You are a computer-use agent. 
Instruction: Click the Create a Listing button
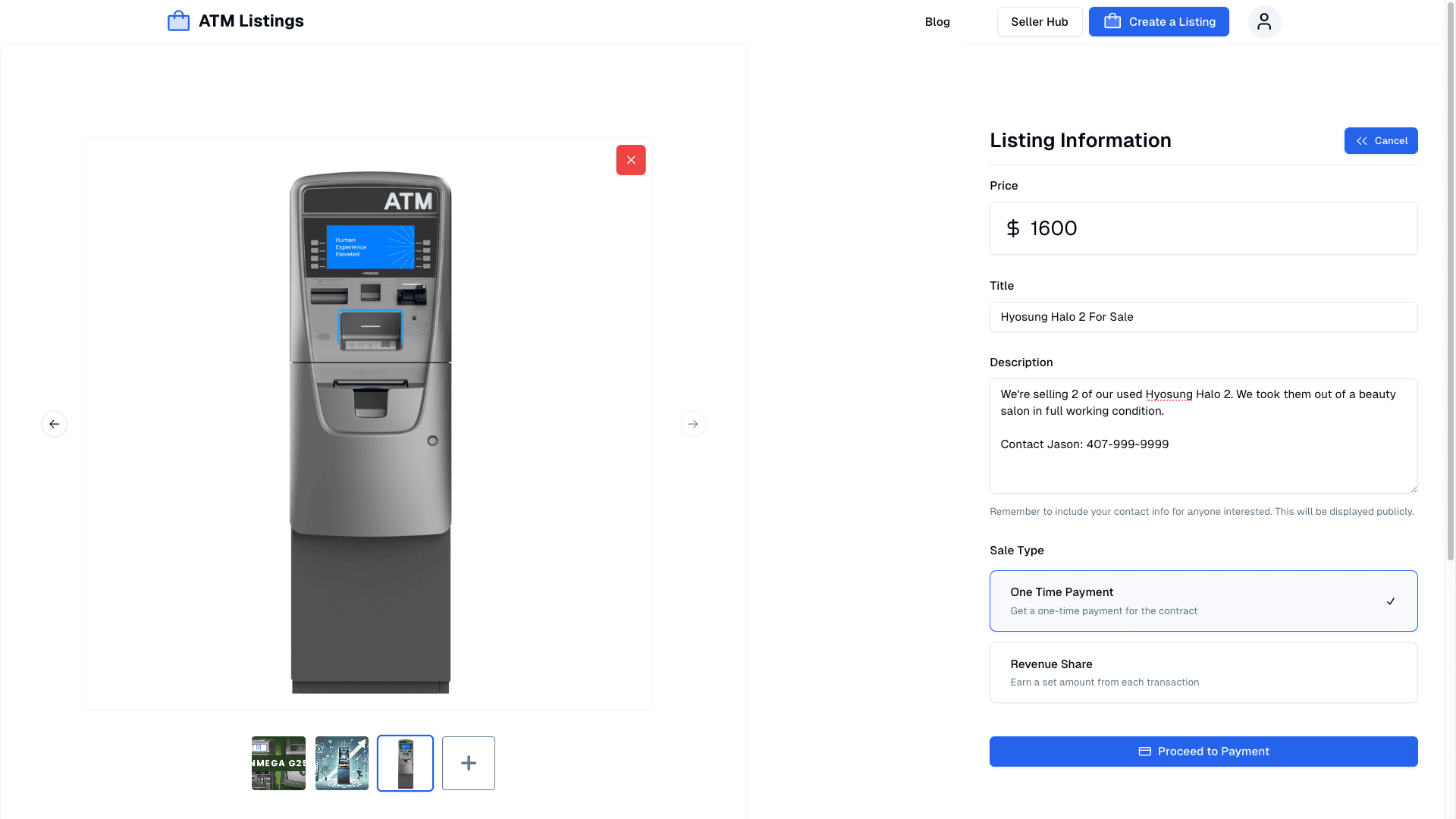pyautogui.click(x=1159, y=22)
